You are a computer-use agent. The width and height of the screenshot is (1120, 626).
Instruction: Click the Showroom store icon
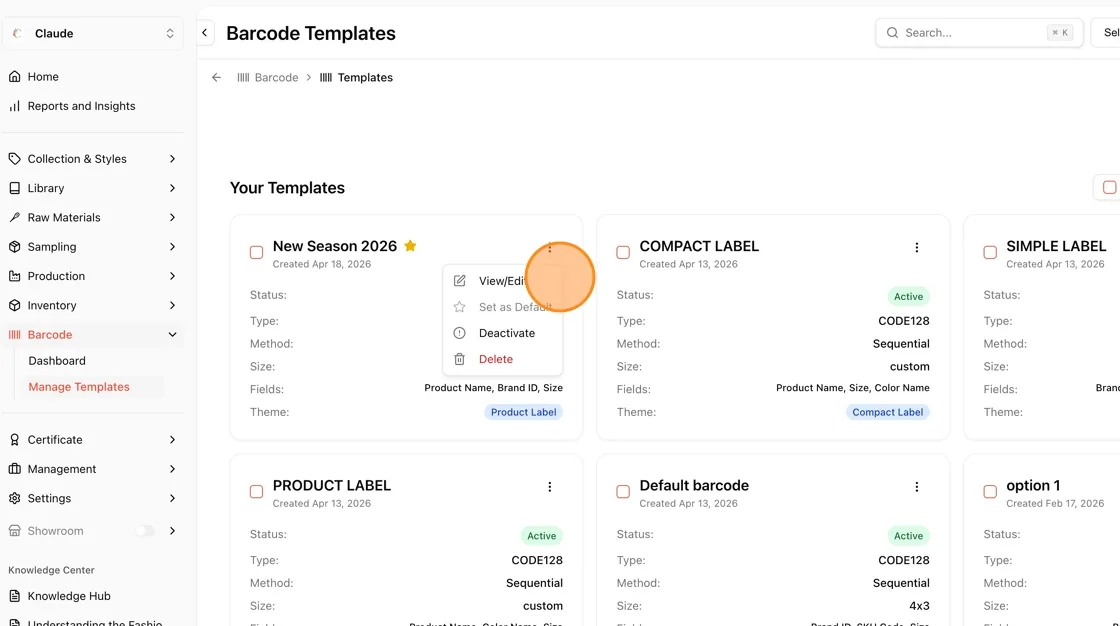(x=14, y=531)
